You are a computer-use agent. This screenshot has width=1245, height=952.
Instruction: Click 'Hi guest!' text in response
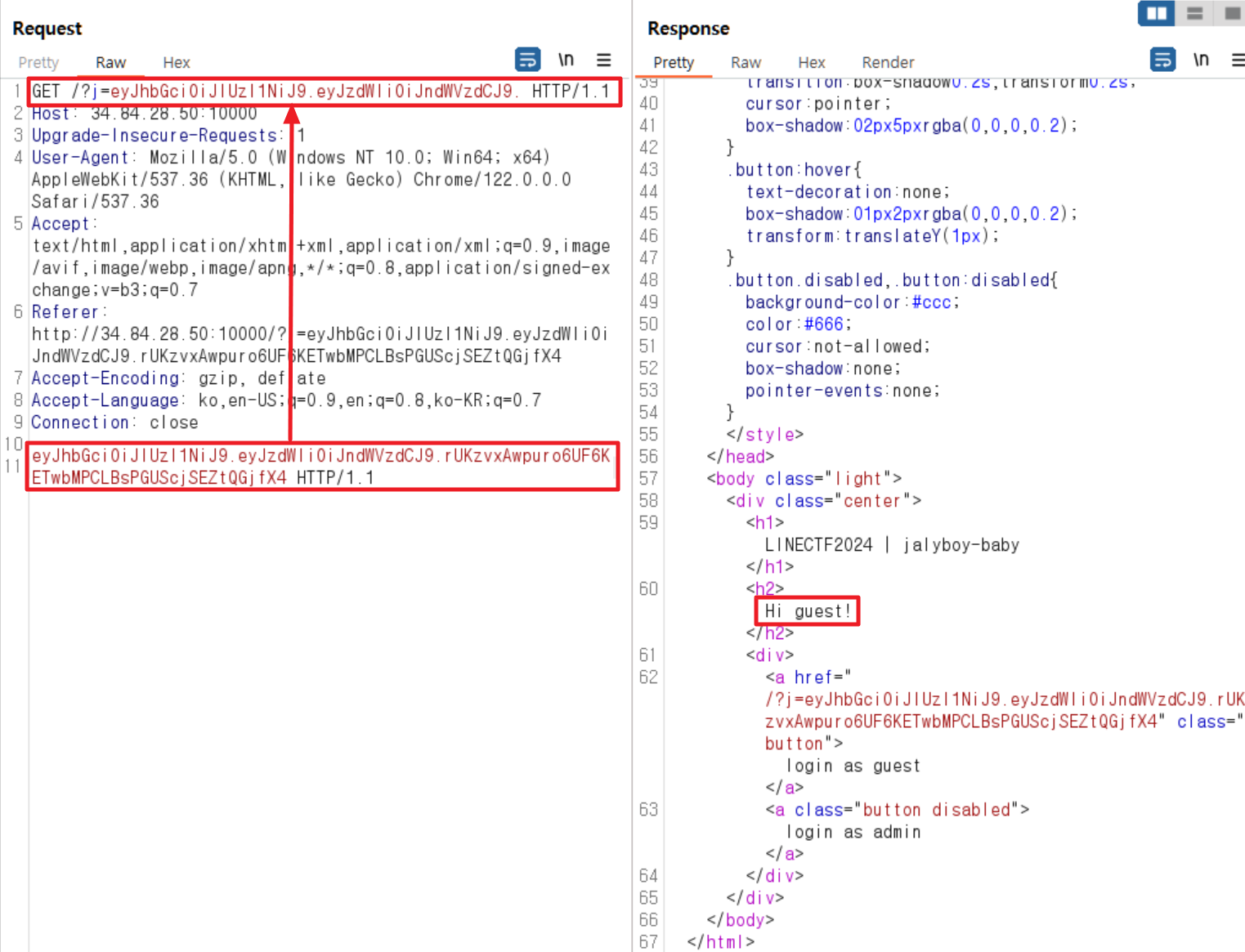point(808,611)
